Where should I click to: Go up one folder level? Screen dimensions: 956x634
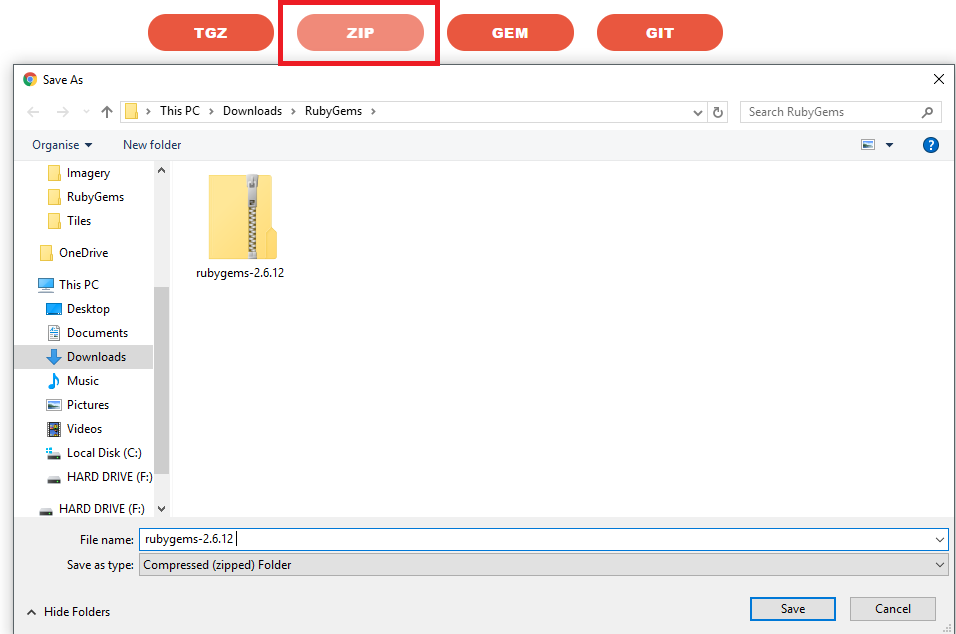pos(107,112)
